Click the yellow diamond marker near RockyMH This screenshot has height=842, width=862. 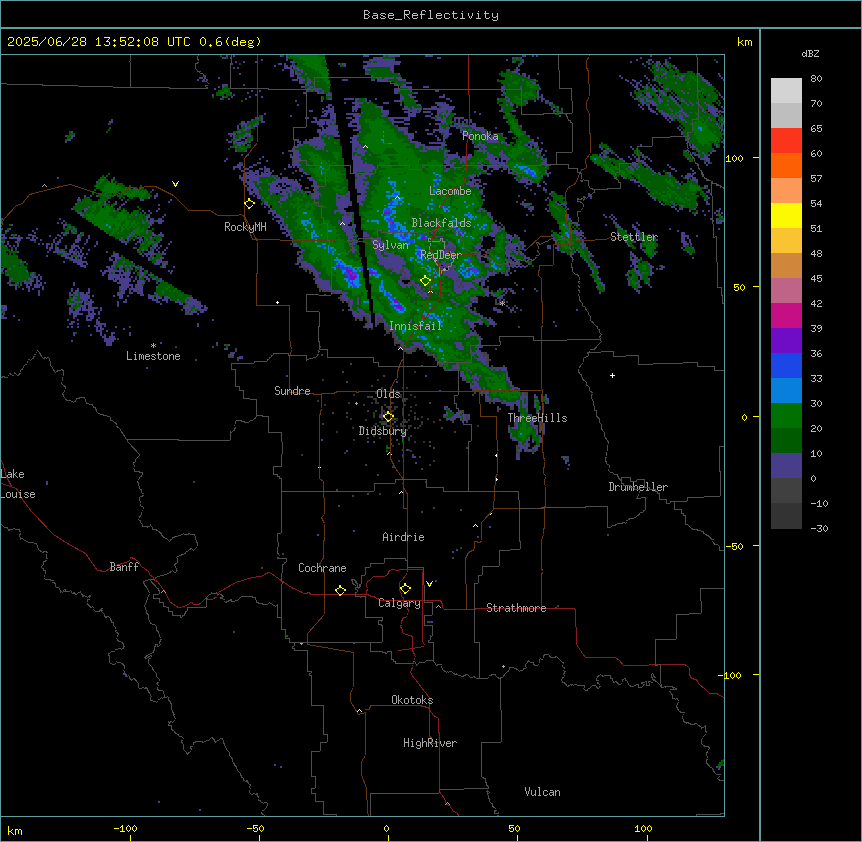tap(250, 204)
